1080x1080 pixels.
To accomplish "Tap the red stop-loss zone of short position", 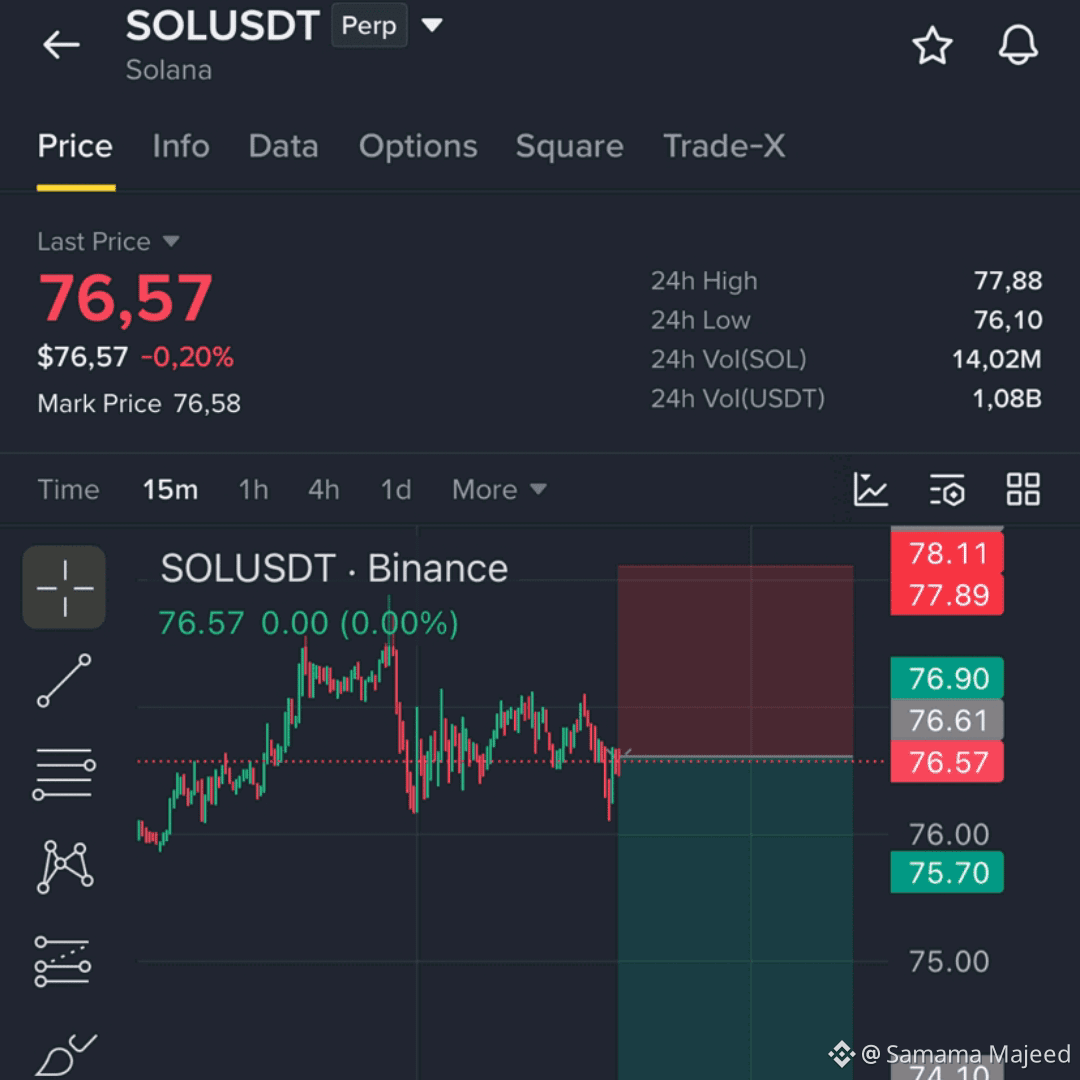I will pyautogui.click(x=735, y=661).
